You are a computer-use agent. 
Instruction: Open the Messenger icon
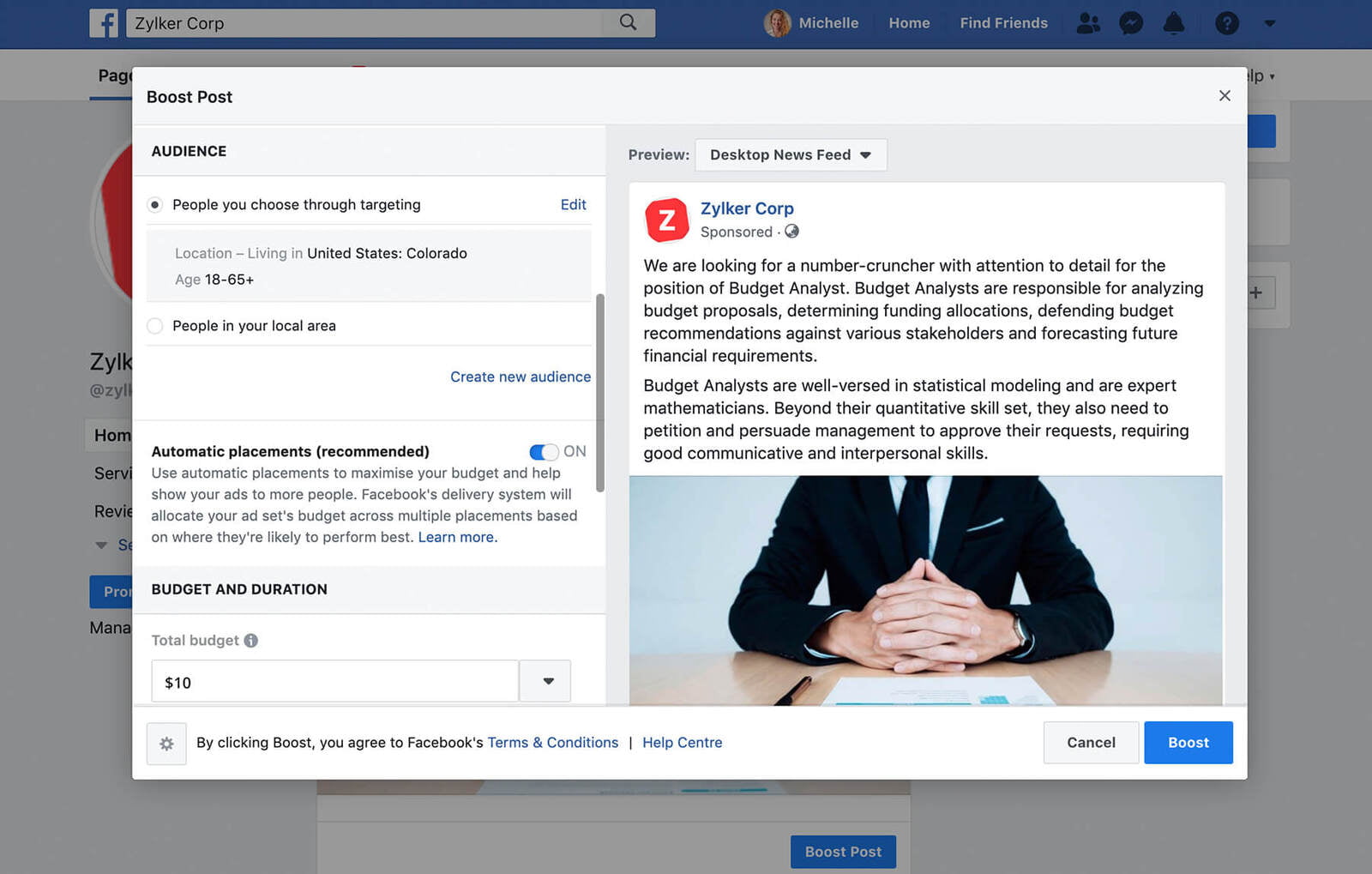coord(1131,23)
